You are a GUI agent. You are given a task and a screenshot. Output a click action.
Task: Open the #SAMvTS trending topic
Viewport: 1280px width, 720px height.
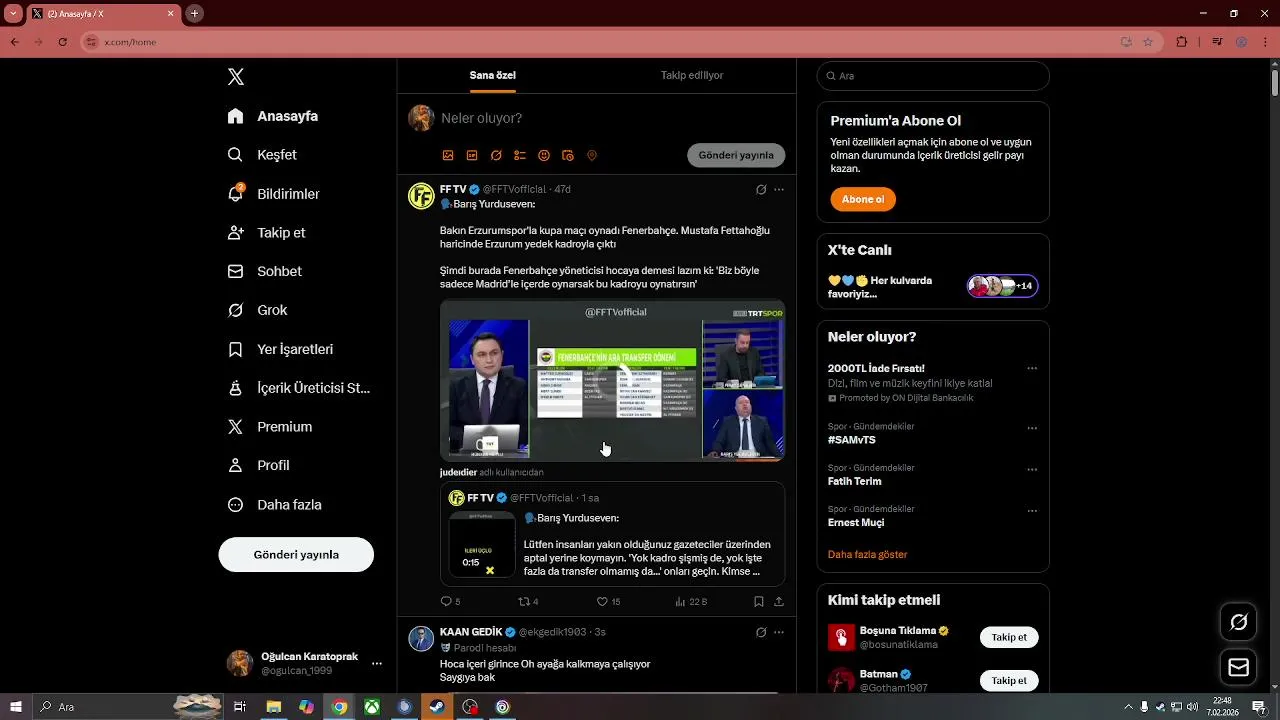coord(852,440)
